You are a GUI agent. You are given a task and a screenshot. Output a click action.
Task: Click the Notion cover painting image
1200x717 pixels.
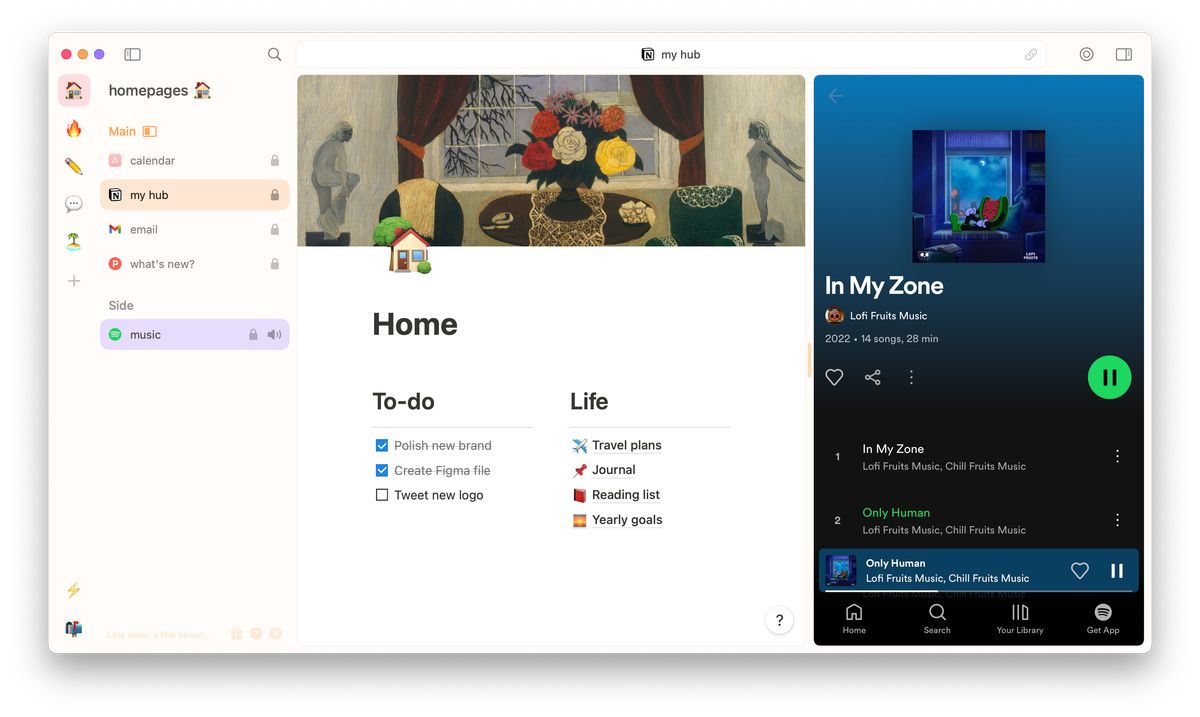point(551,160)
